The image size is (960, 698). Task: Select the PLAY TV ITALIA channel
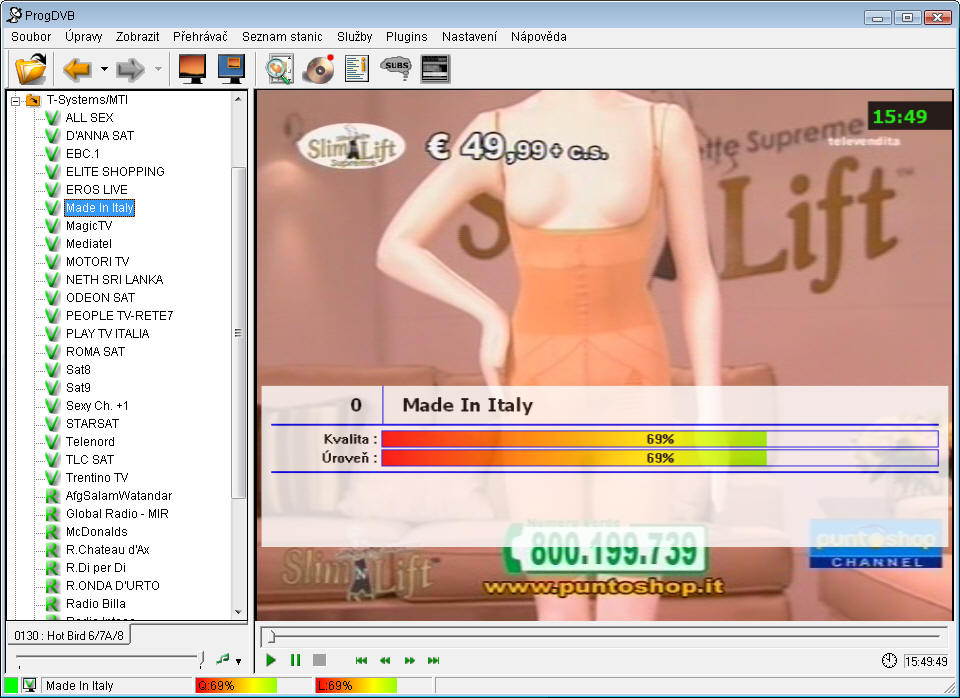pos(107,334)
